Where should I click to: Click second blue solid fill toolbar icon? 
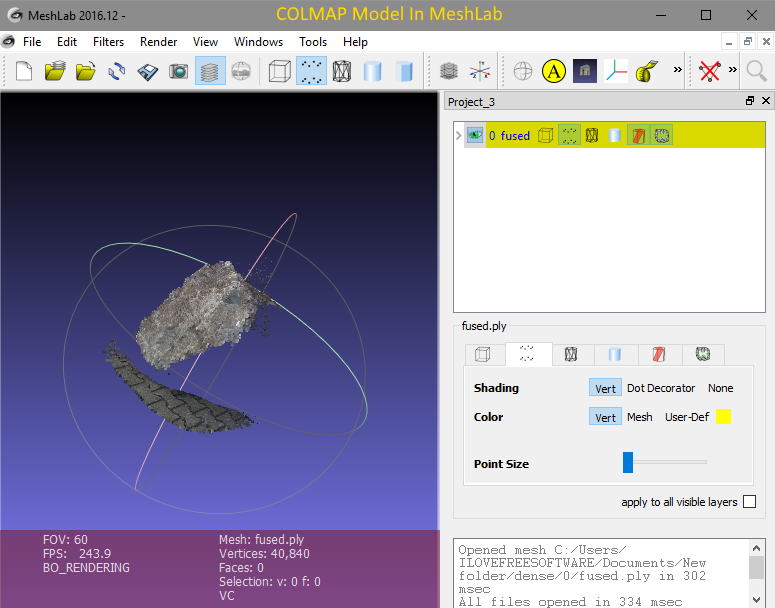coord(404,71)
